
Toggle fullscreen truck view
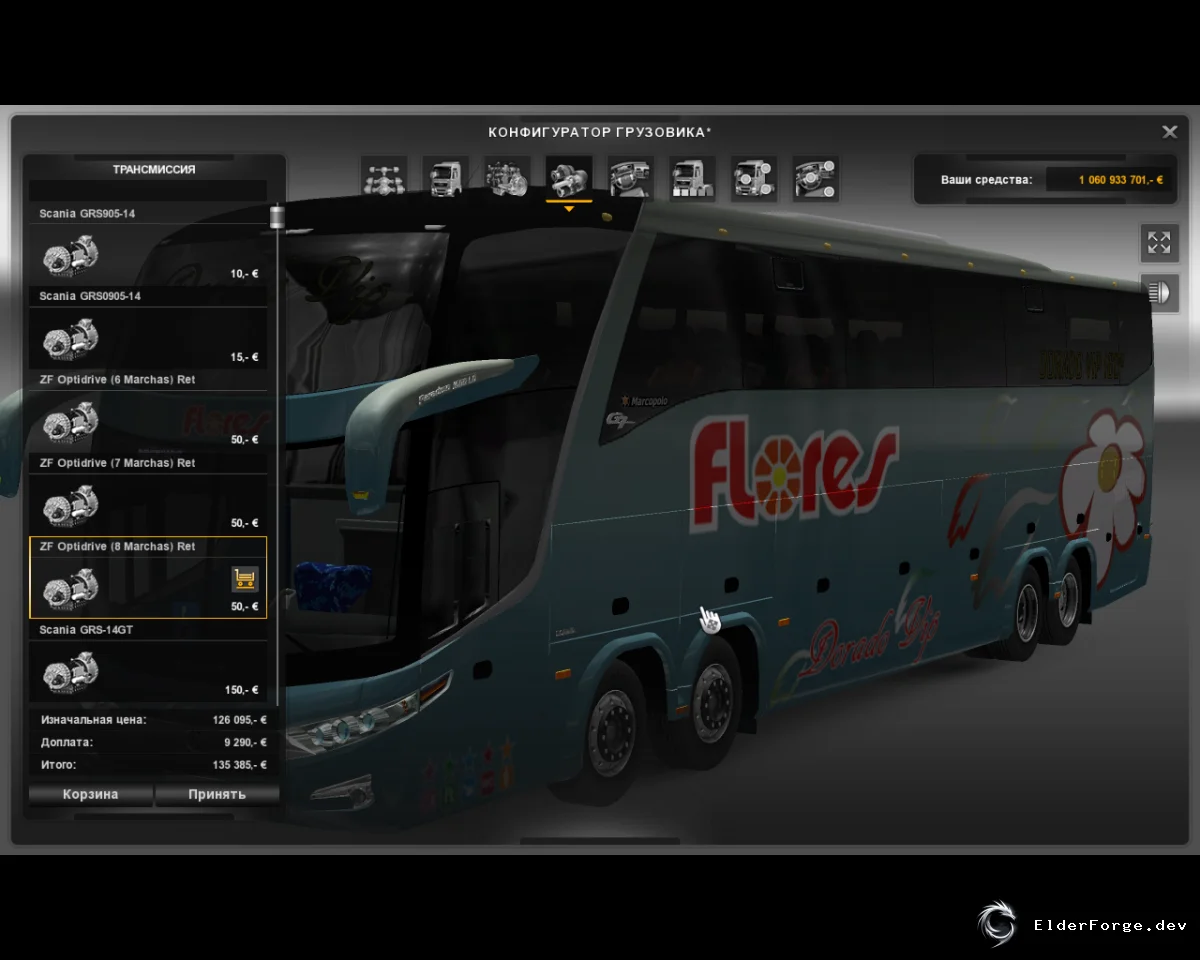click(x=1159, y=242)
